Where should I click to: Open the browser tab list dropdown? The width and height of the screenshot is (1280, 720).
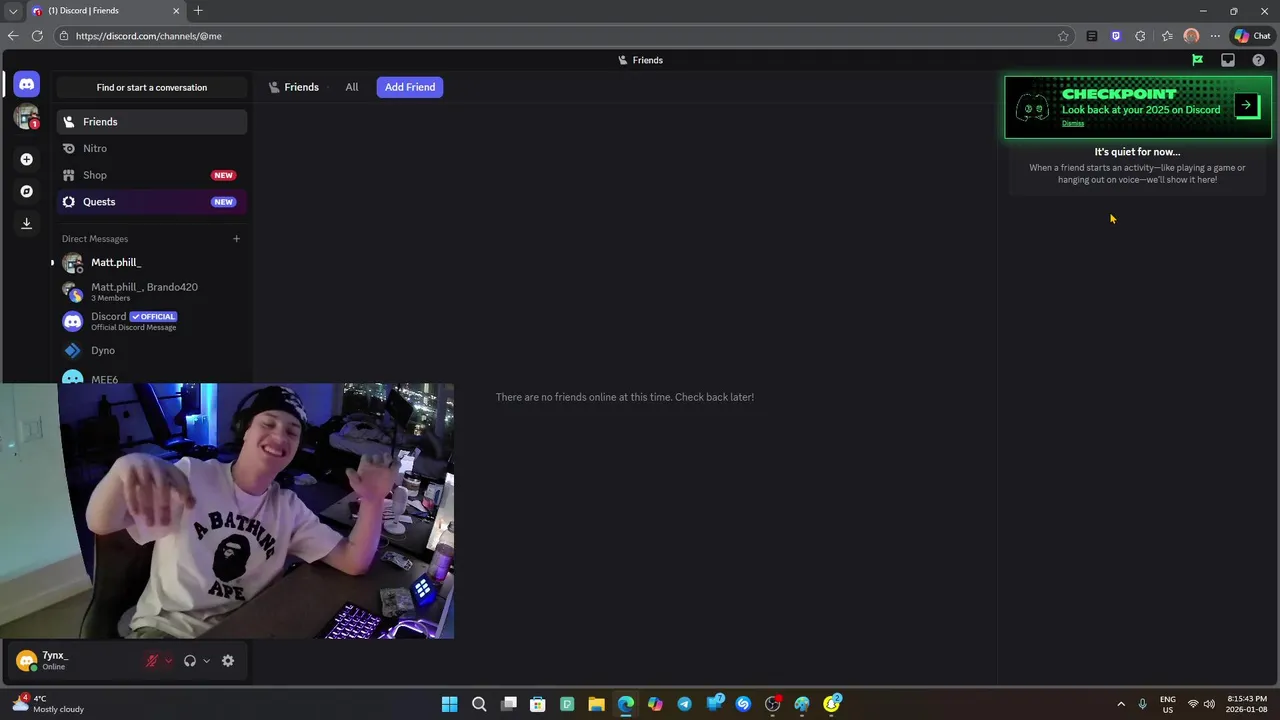click(x=13, y=11)
